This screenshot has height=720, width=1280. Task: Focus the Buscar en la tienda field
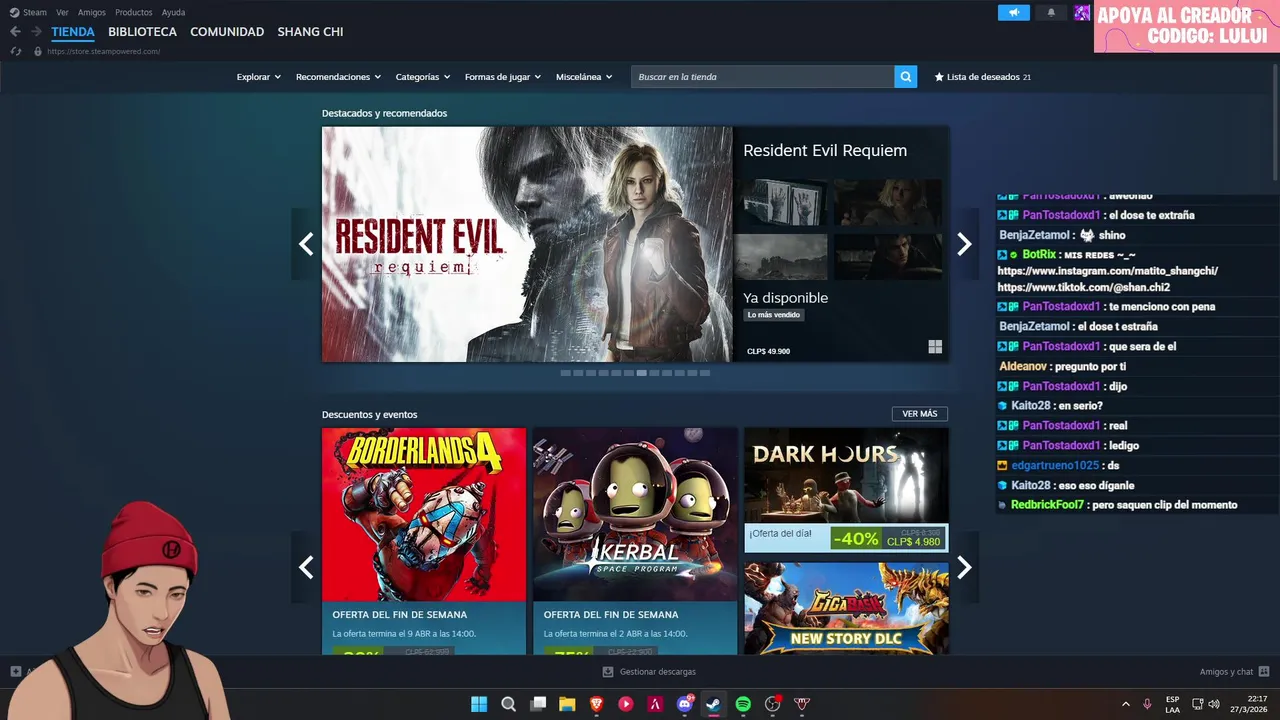point(762,77)
